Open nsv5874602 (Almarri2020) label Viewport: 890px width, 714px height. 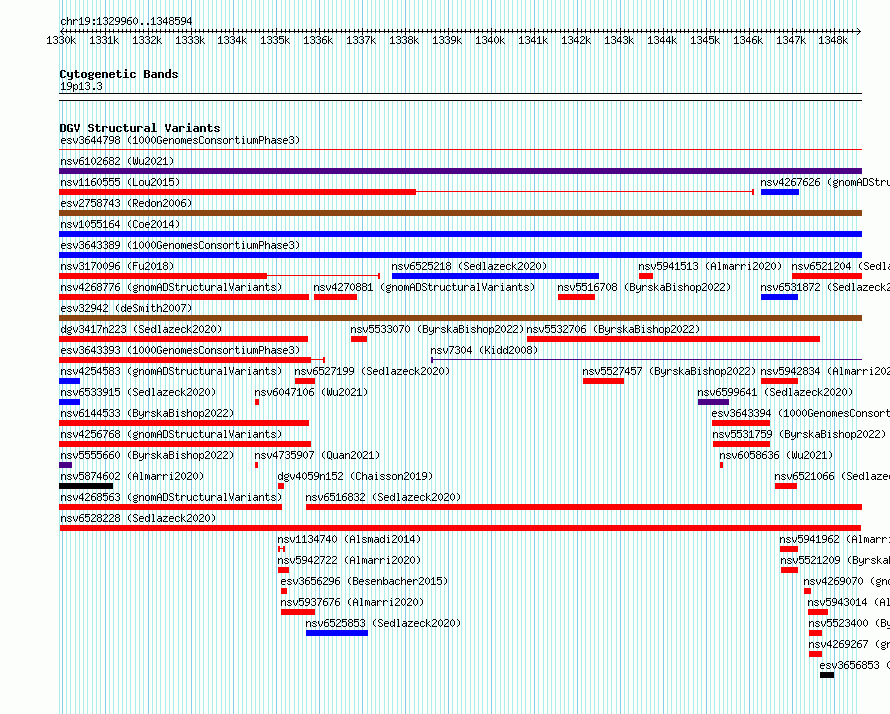pyautogui.click(x=132, y=476)
